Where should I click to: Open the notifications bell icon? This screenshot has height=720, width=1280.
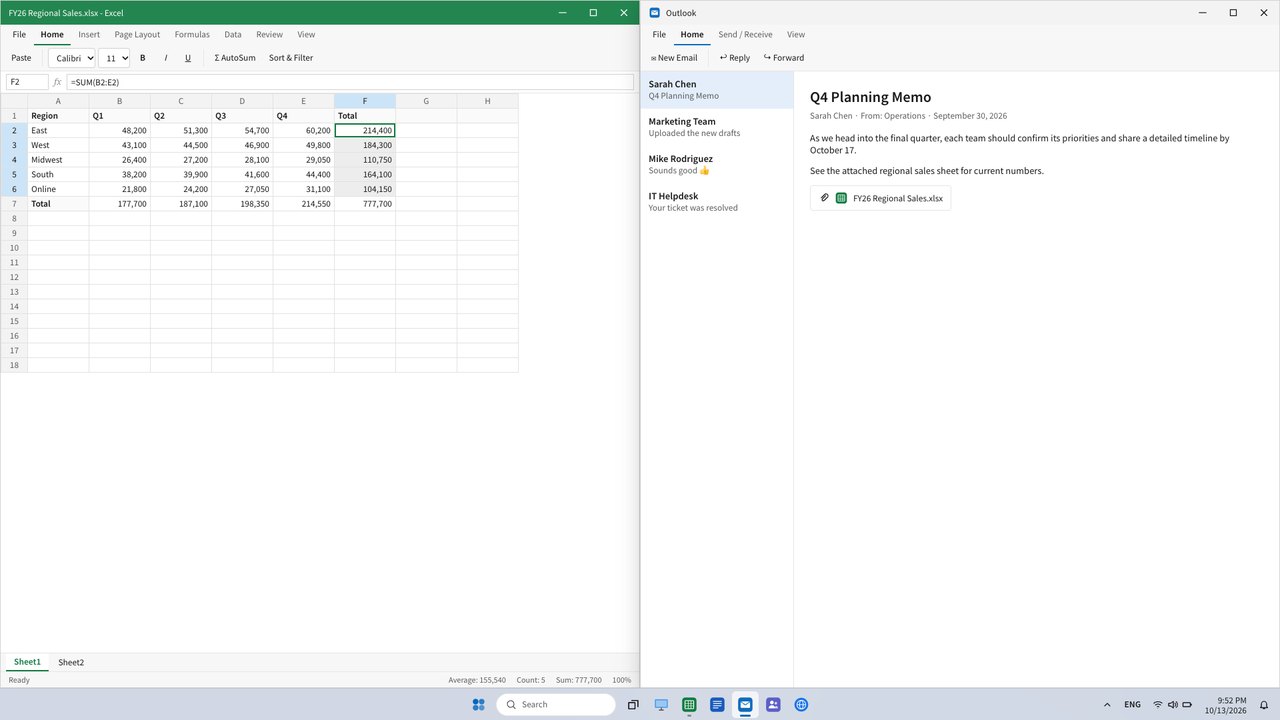click(x=1264, y=705)
